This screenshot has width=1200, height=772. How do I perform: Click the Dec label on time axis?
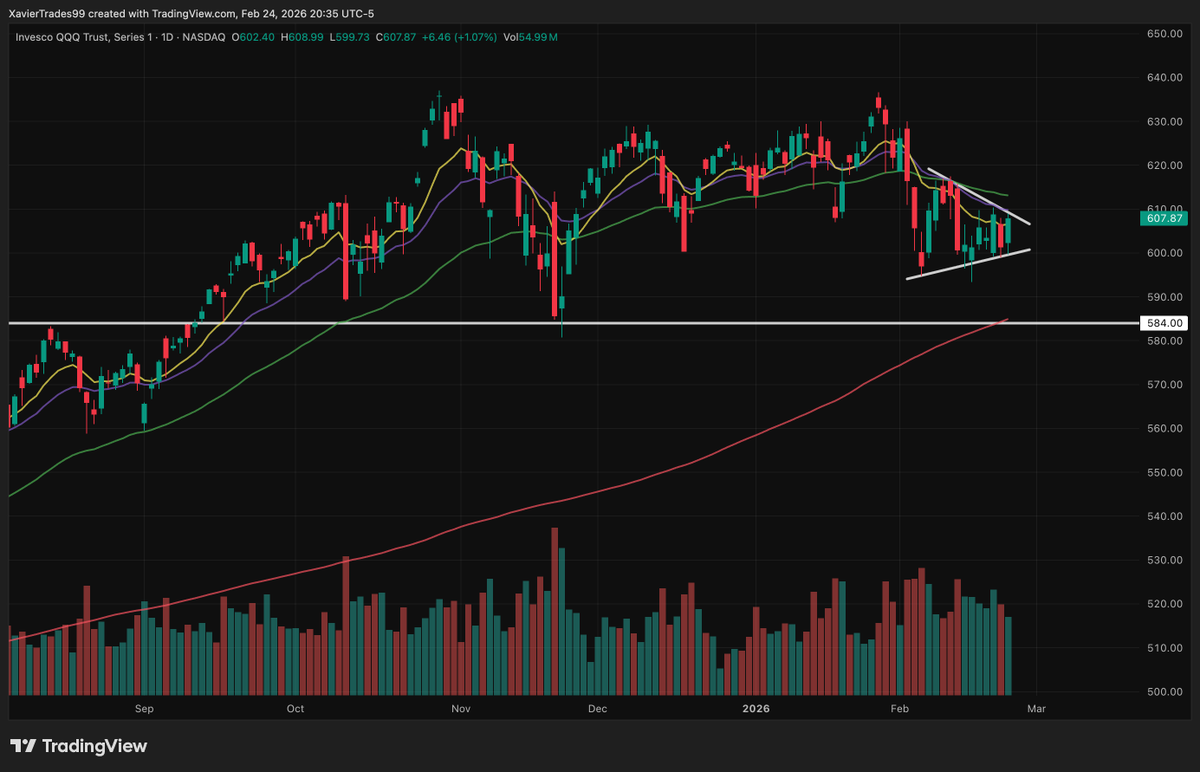[x=597, y=709]
